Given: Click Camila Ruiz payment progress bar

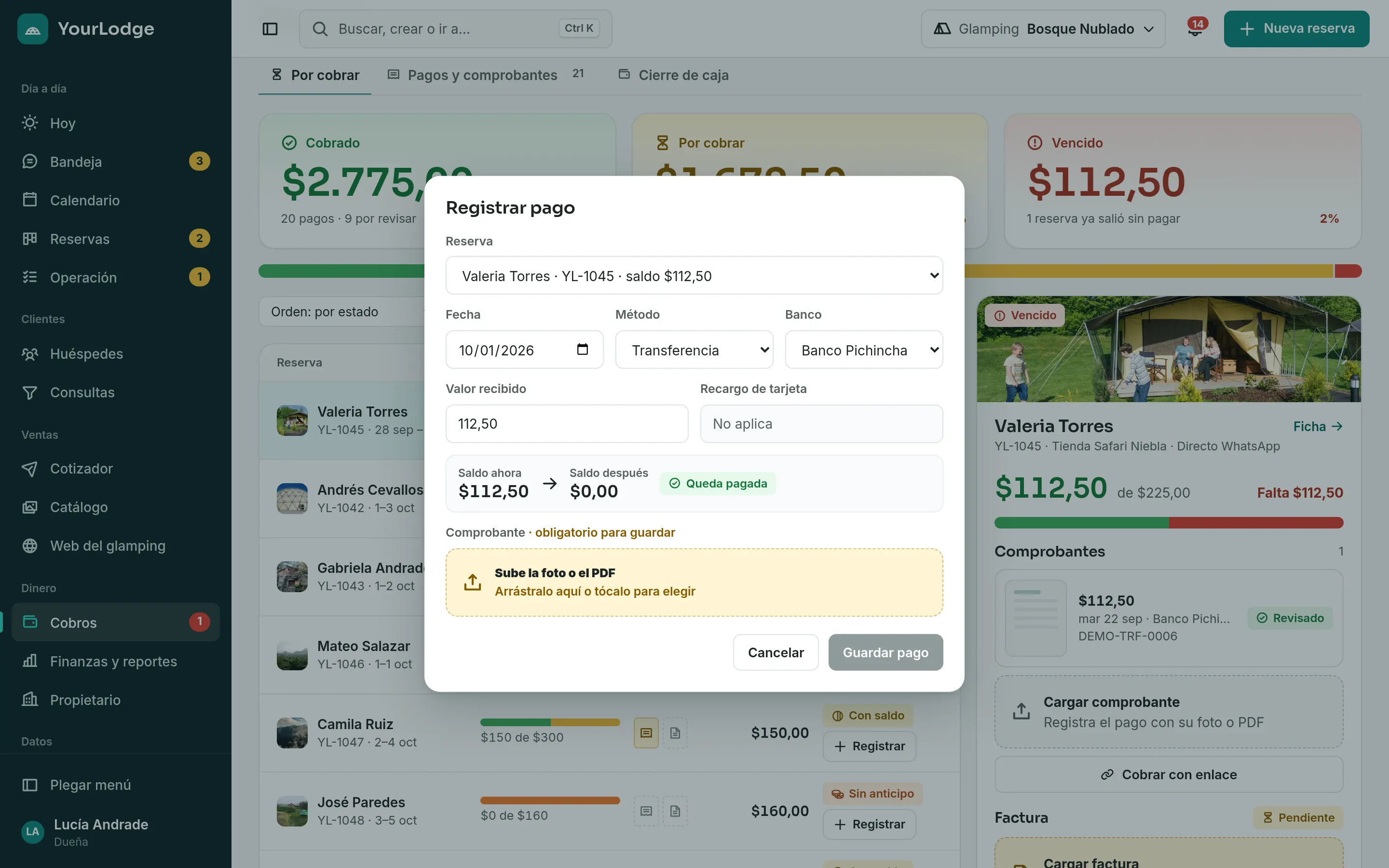Looking at the screenshot, I should tap(550, 722).
